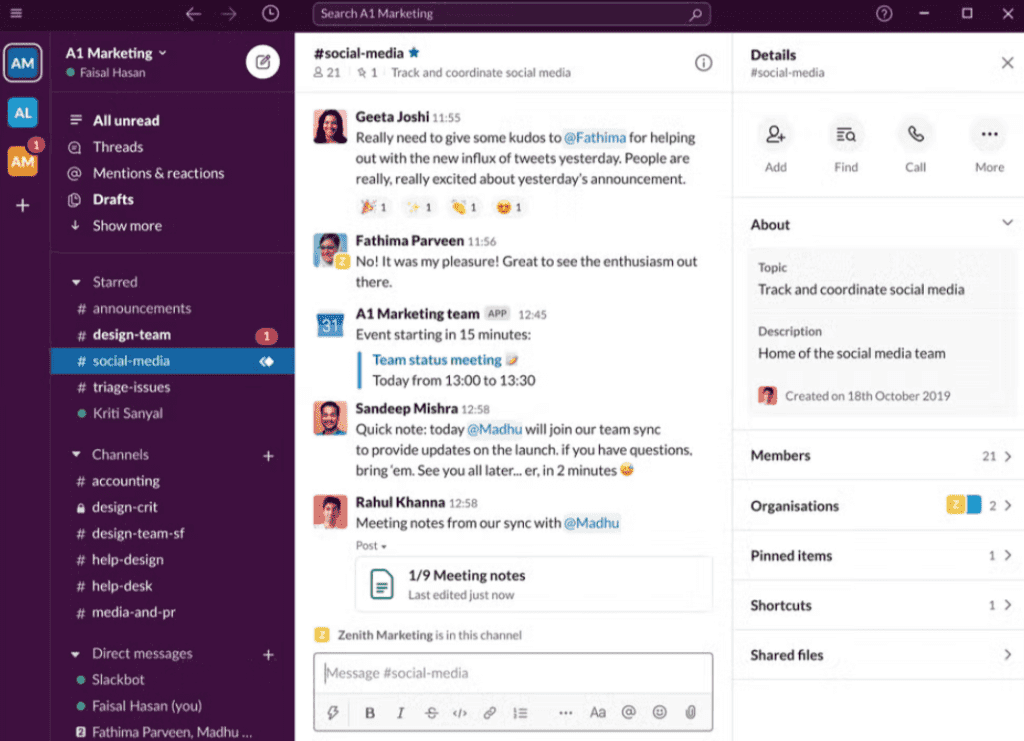Viewport: 1024px width, 741px height.
Task: Click the Message #social-media input field
Action: coord(513,673)
